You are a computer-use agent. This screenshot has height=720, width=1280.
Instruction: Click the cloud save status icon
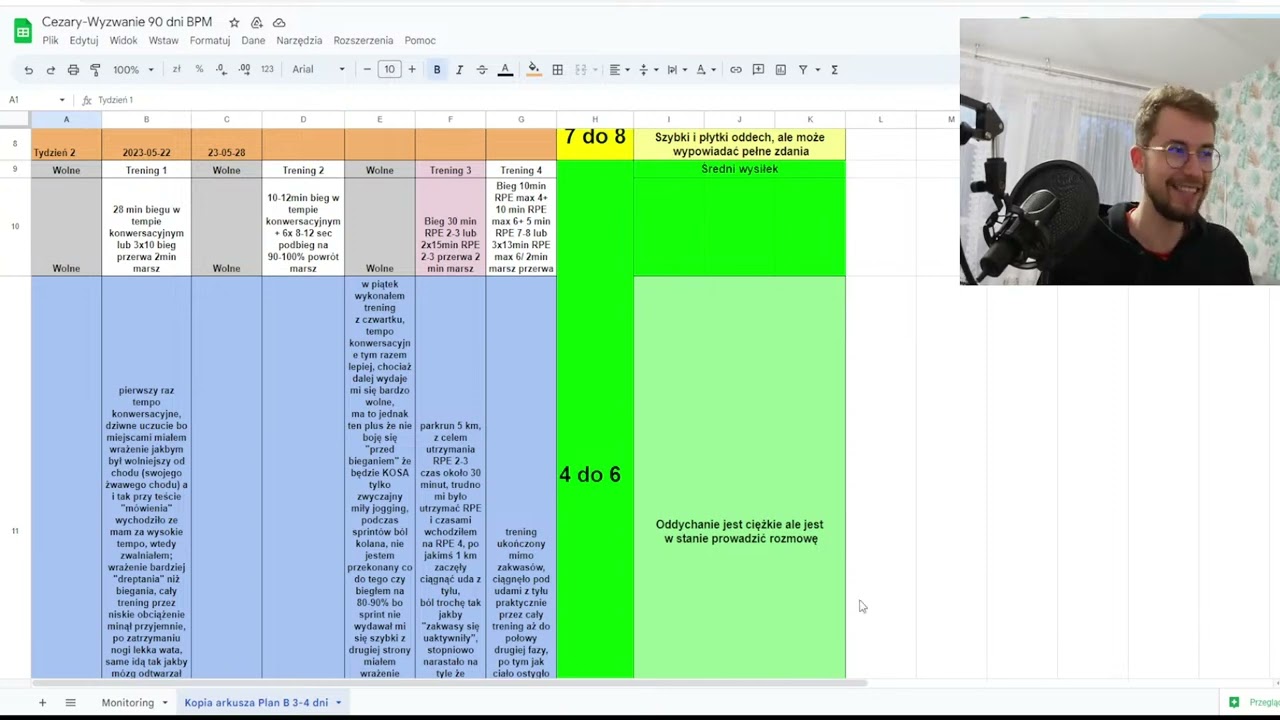click(279, 22)
